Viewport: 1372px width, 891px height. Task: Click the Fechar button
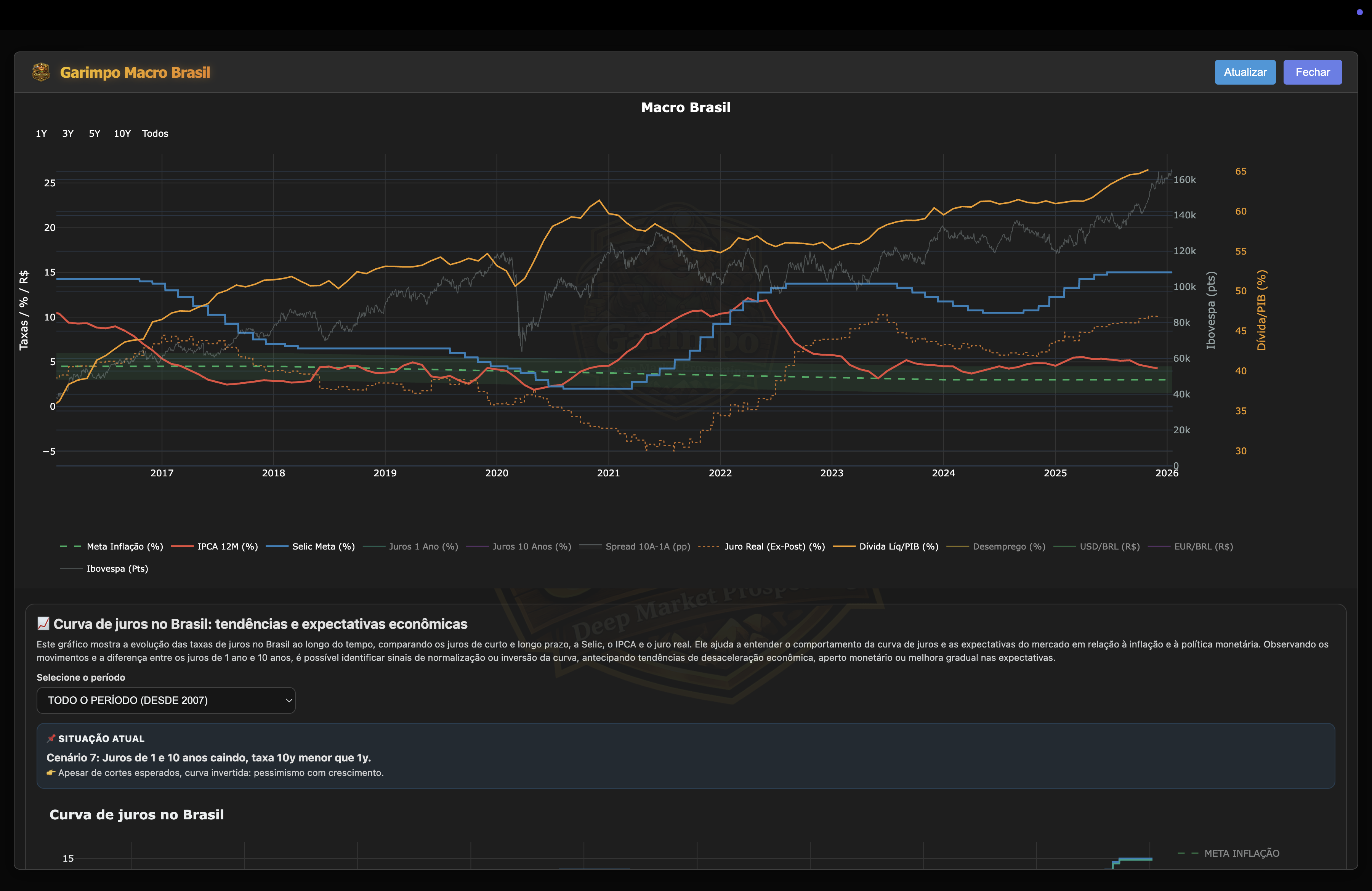click(x=1312, y=72)
